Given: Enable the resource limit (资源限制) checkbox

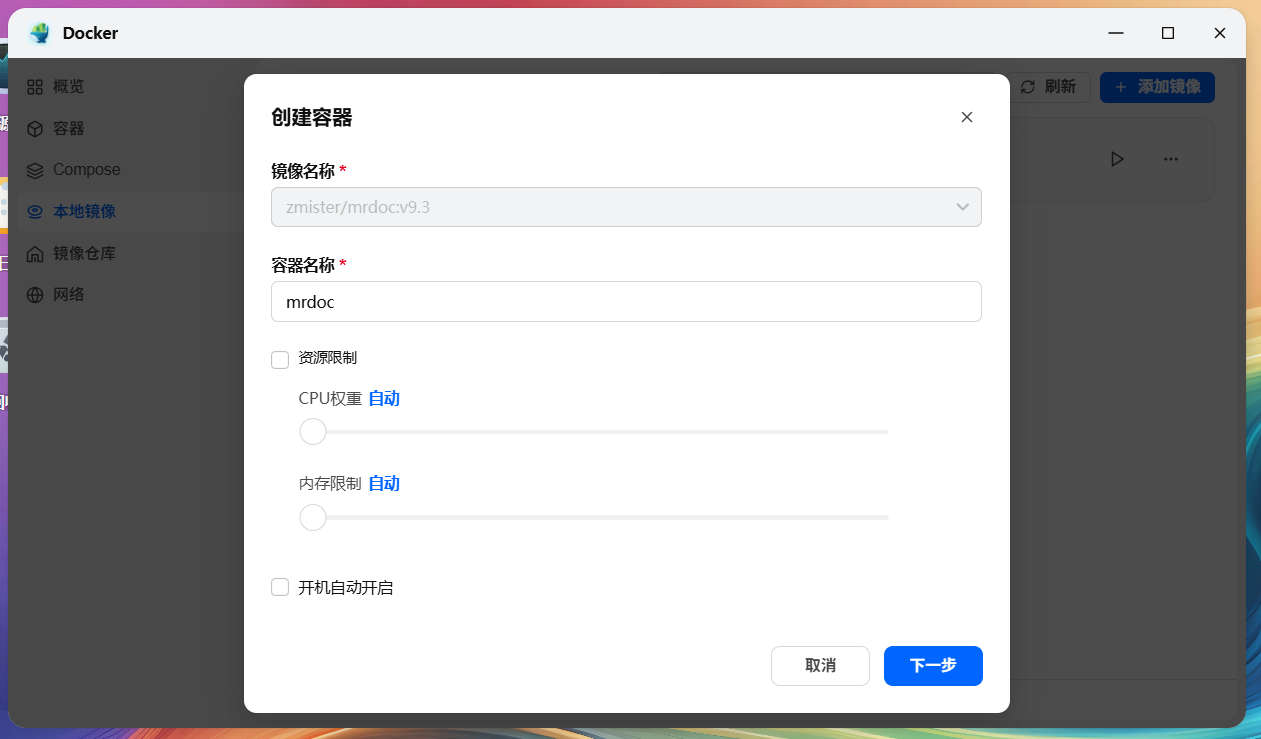Looking at the screenshot, I should [280, 359].
